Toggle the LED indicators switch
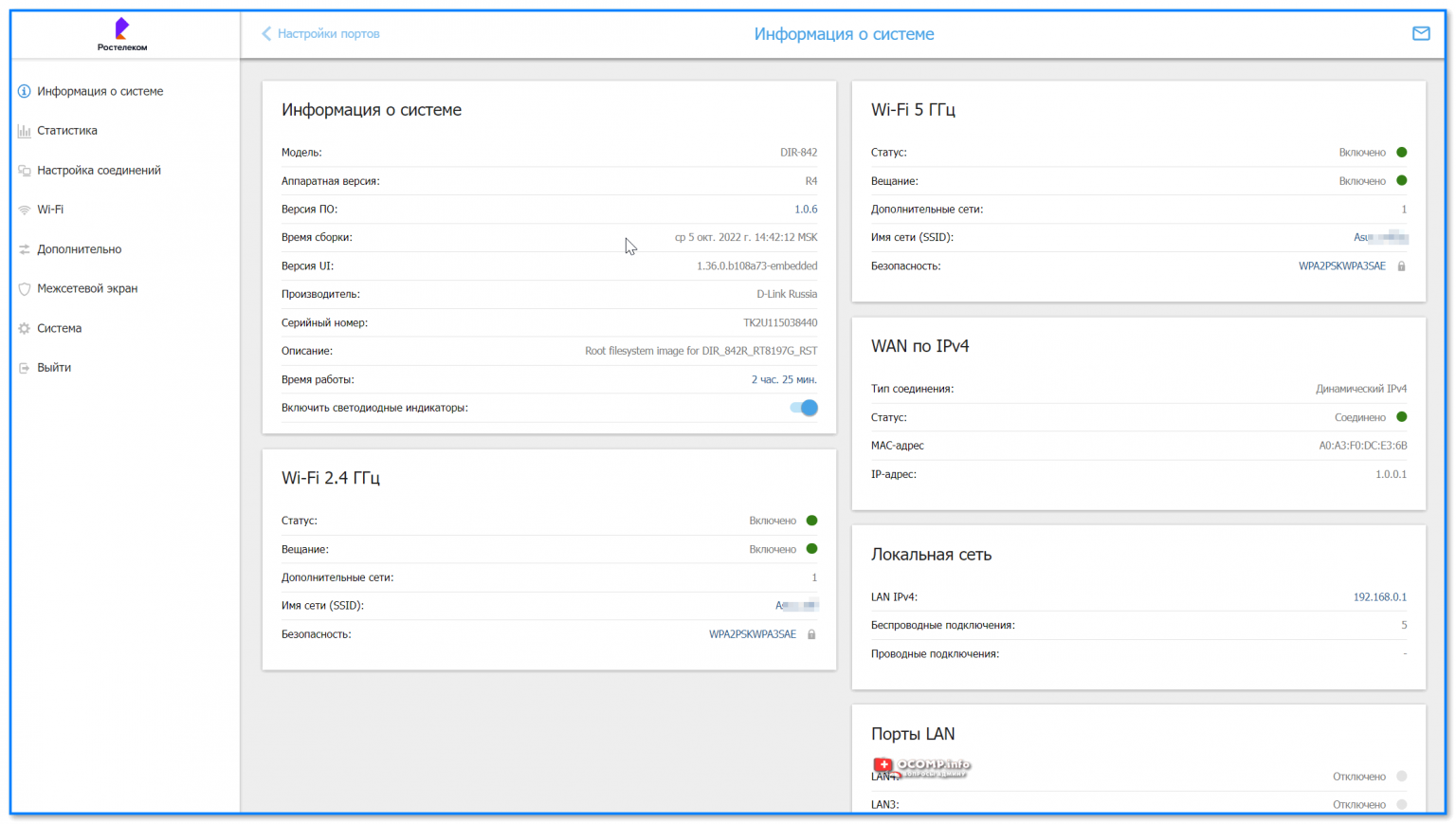This screenshot has width=1456, height=824. (804, 408)
